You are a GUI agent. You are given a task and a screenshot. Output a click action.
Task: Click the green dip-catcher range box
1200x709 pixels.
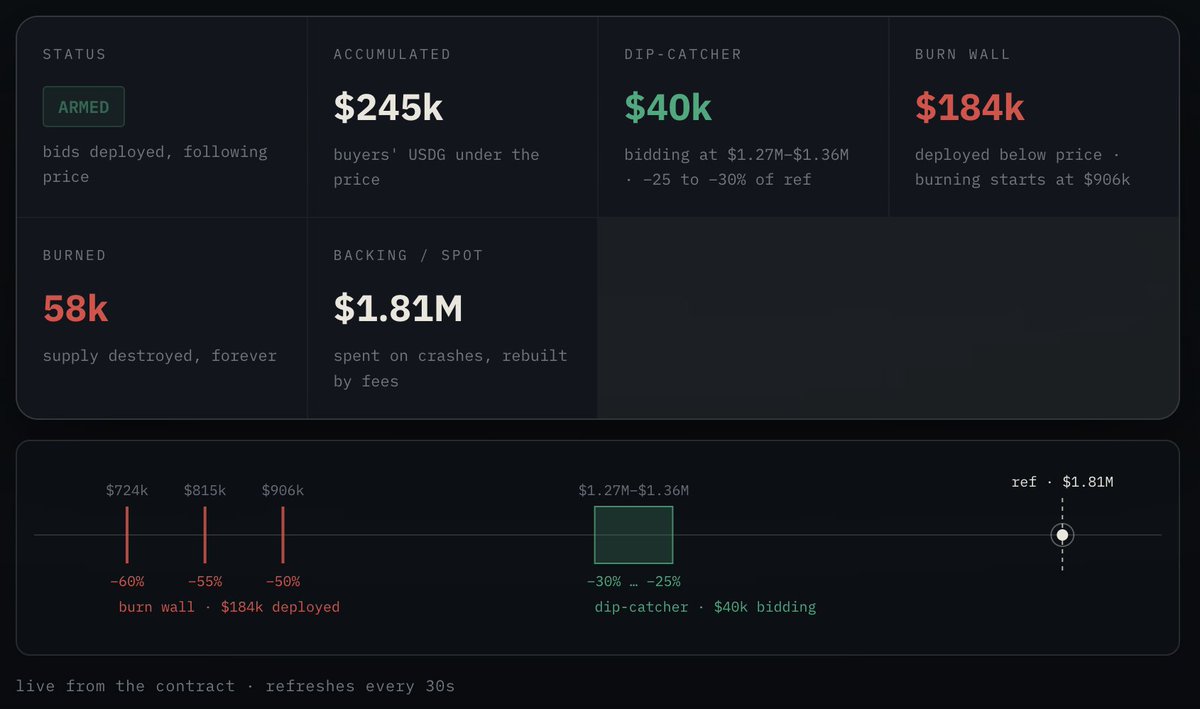tap(634, 535)
